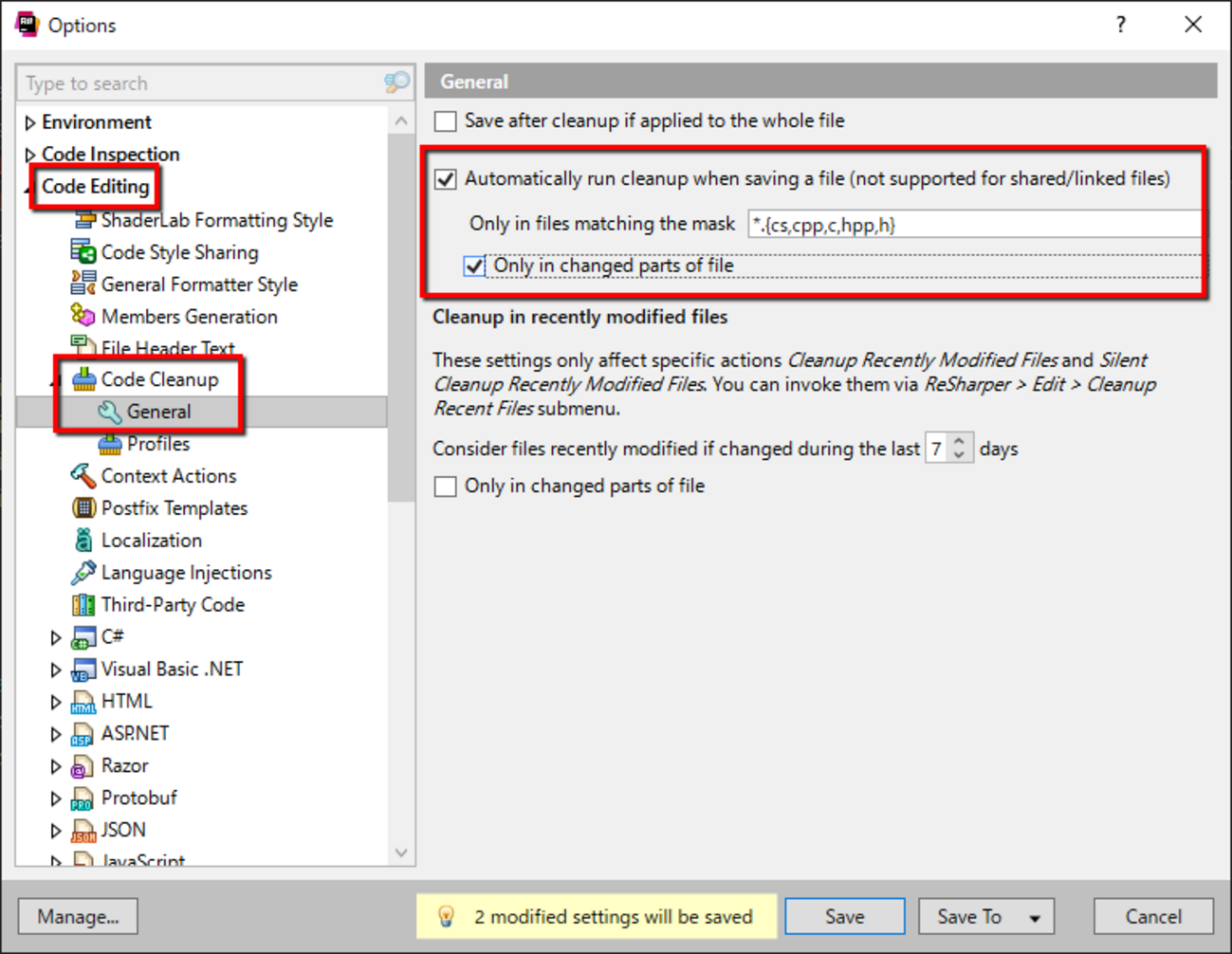Select the ShaderLab Formatting Style icon
The height and width of the screenshot is (954, 1232).
click(x=84, y=219)
